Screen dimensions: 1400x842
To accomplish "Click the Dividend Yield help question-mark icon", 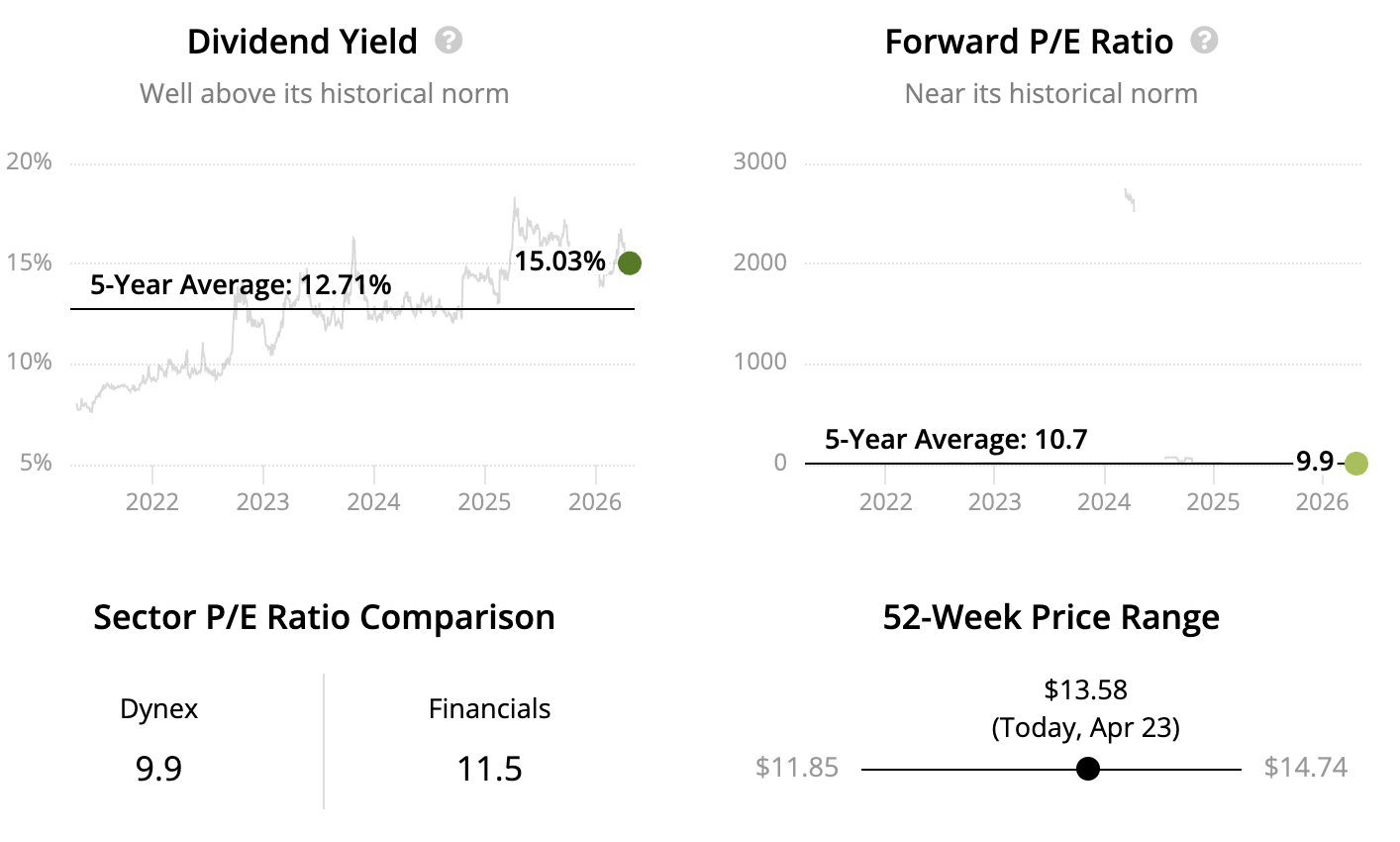I will click(x=449, y=41).
